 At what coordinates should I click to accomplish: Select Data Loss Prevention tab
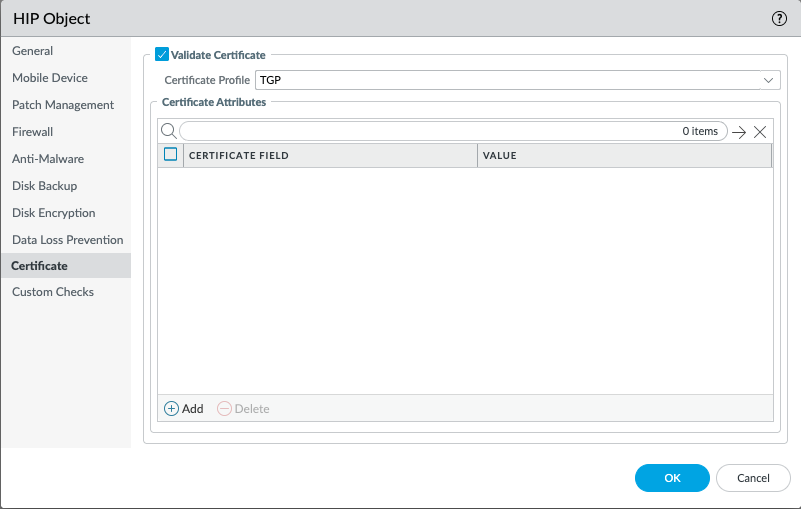tap(67, 240)
